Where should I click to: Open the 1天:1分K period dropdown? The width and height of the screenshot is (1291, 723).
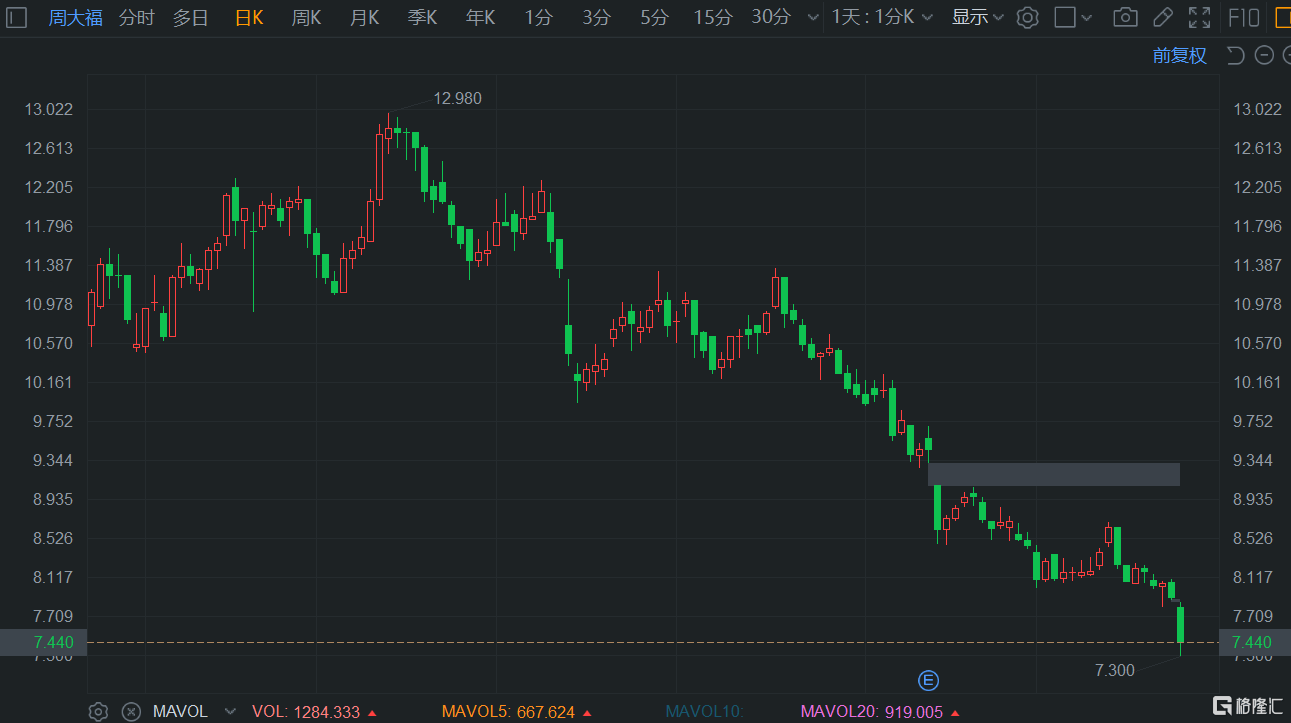[883, 17]
